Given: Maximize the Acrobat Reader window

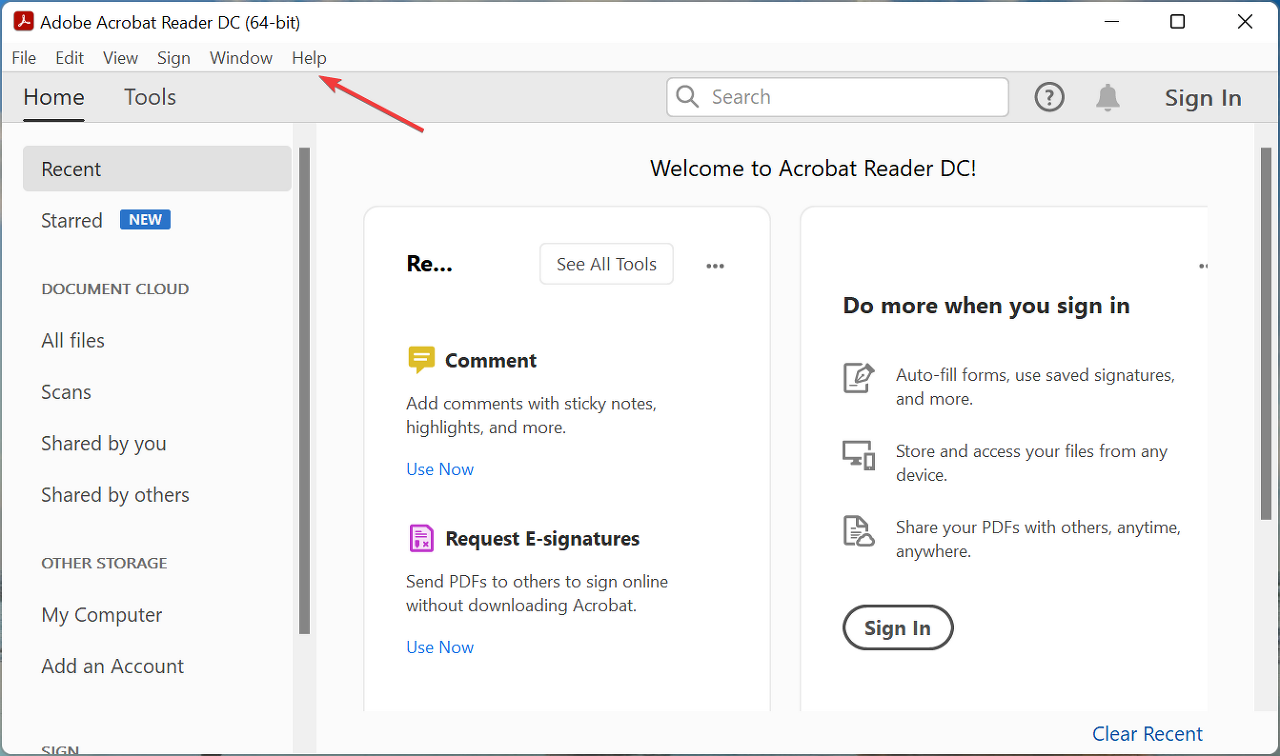Looking at the screenshot, I should pyautogui.click(x=1178, y=21).
